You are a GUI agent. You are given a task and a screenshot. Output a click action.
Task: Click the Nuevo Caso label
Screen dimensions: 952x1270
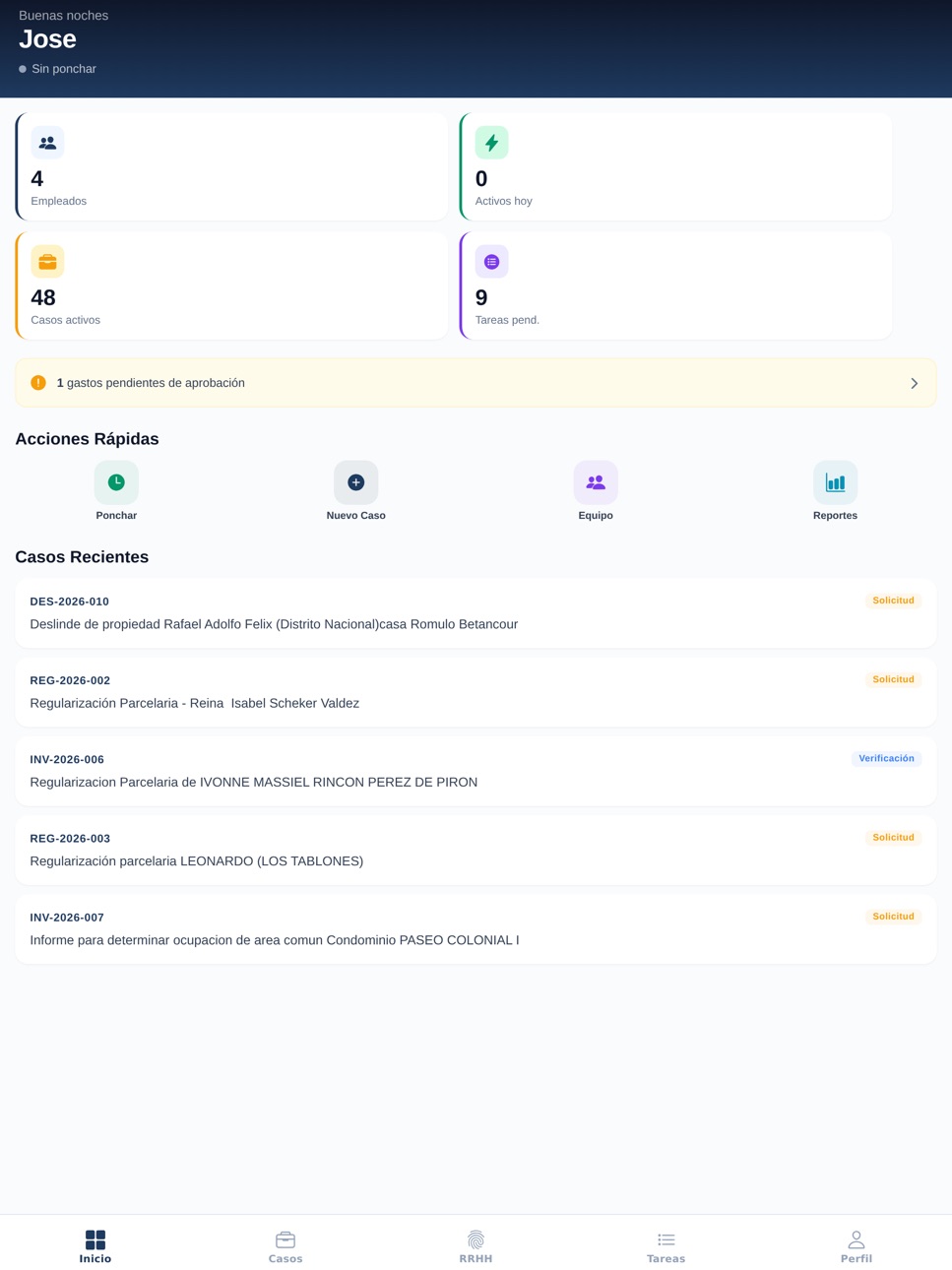(x=356, y=516)
